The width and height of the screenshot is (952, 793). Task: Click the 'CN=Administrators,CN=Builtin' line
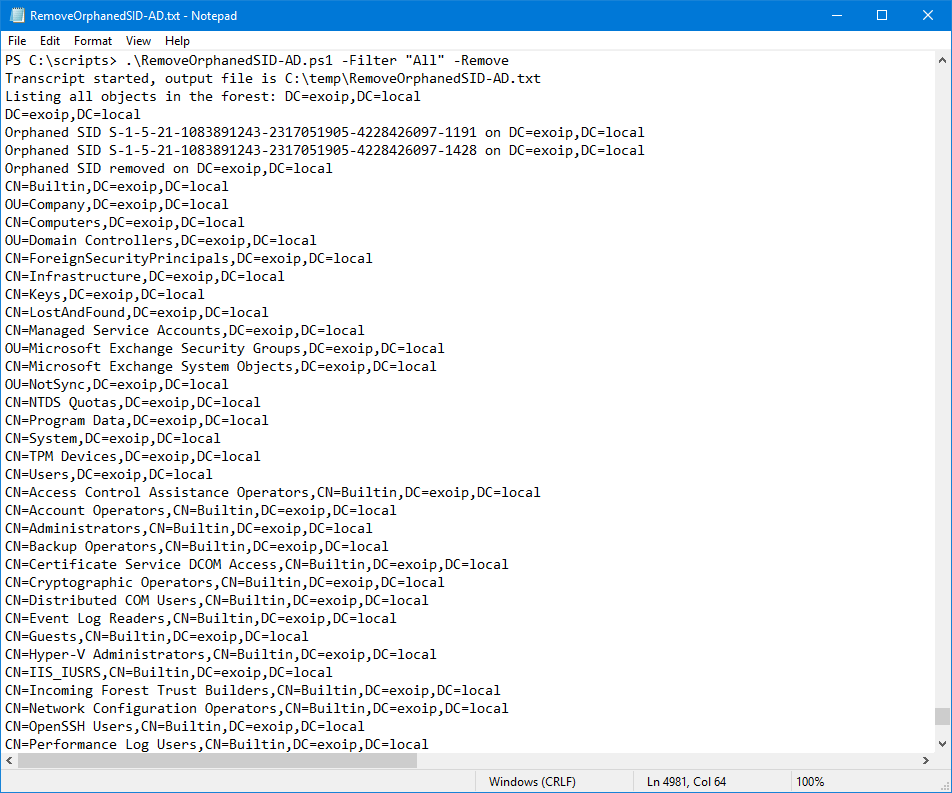(189, 529)
